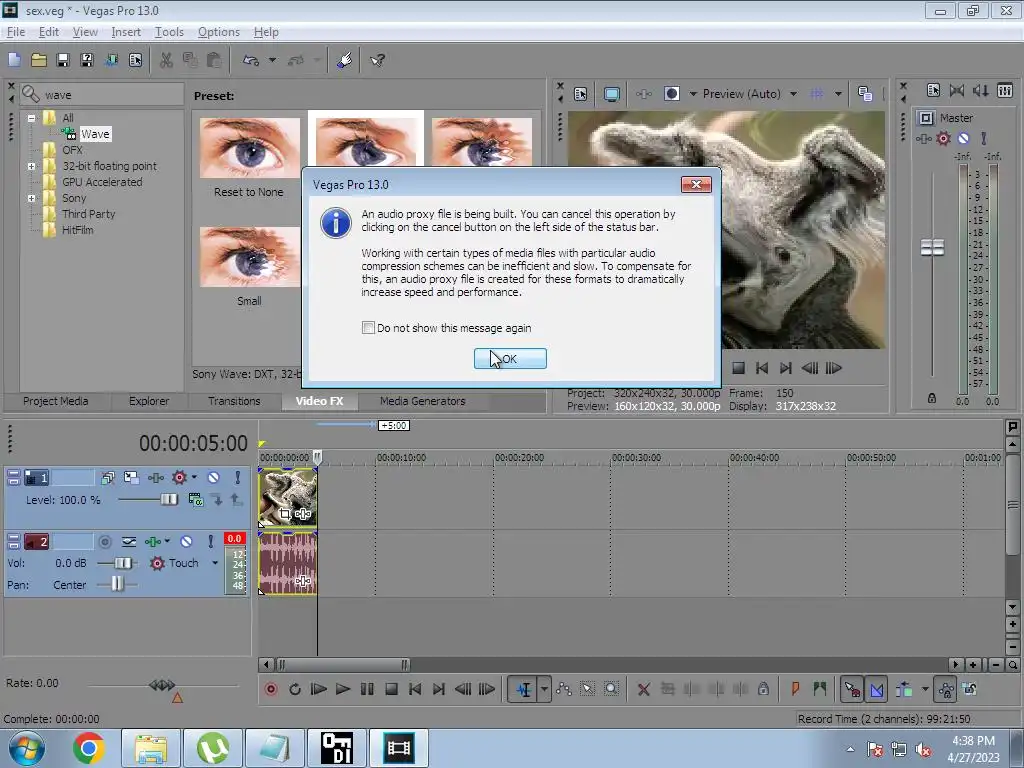Click the Track 1 Level slider

tap(168, 500)
